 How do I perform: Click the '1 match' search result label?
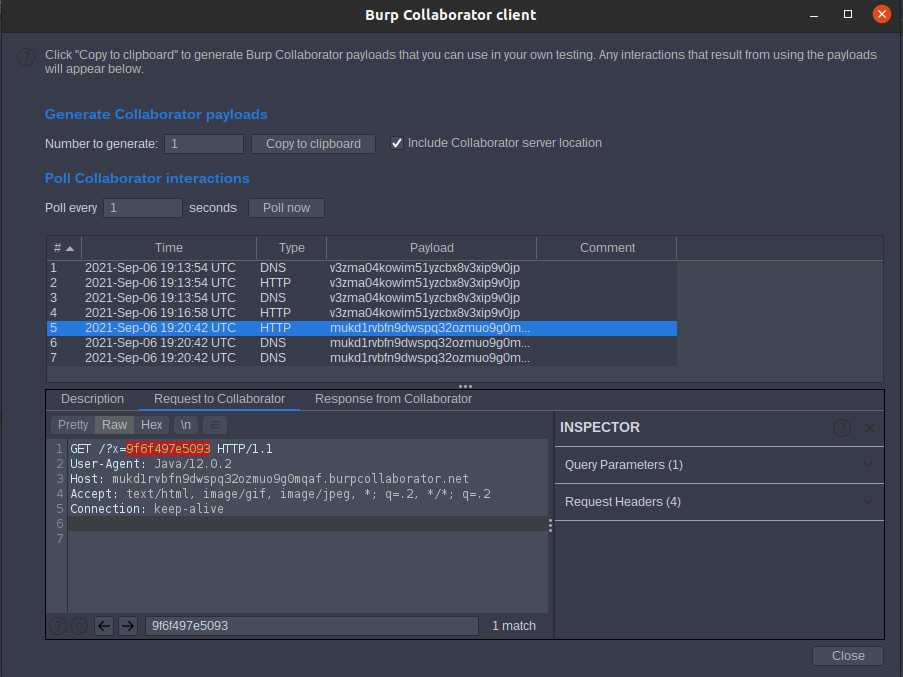[514, 626]
